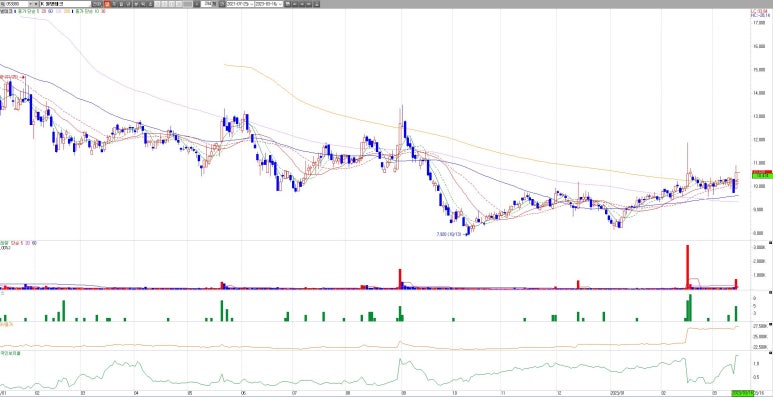Click the tallest red volume bar in February

click(x=687, y=266)
